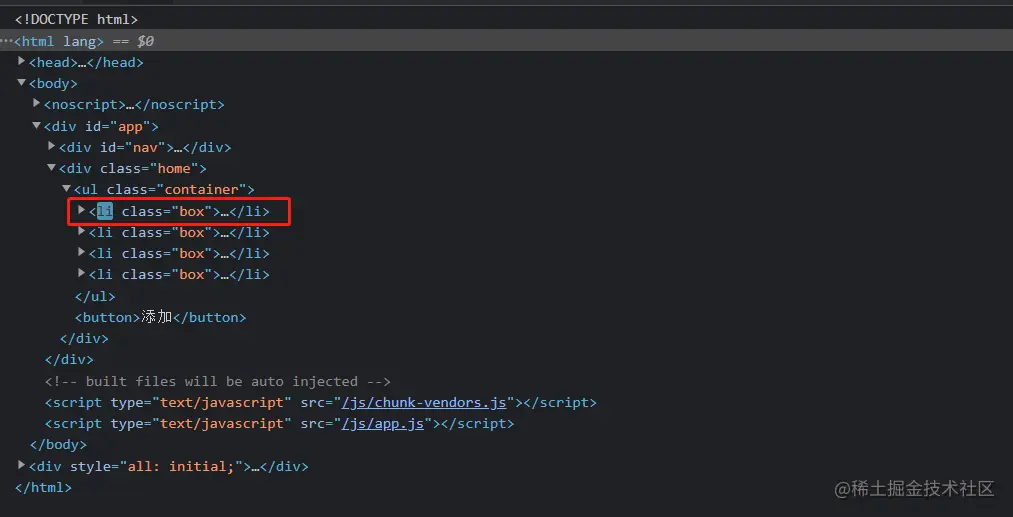Open the /js/chunk-vendors.js source link
The height and width of the screenshot is (517, 1013).
(424, 403)
